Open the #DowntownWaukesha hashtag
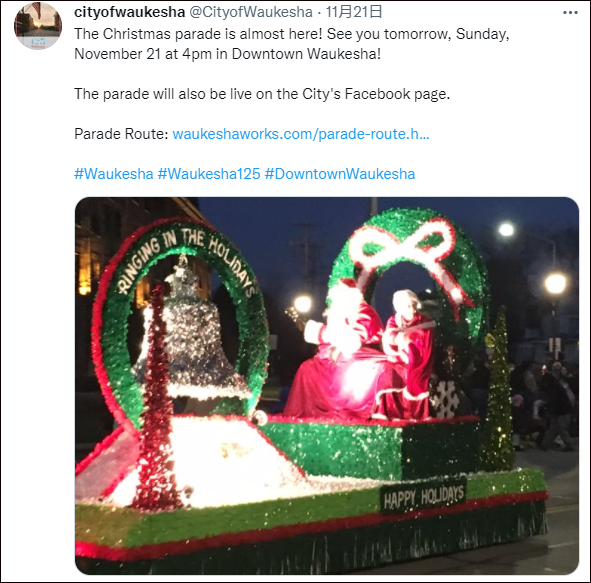 (x=340, y=174)
